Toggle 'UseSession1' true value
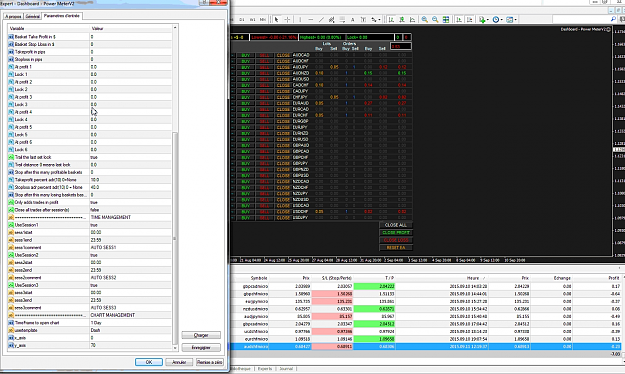625x374 pixels. pos(131,225)
